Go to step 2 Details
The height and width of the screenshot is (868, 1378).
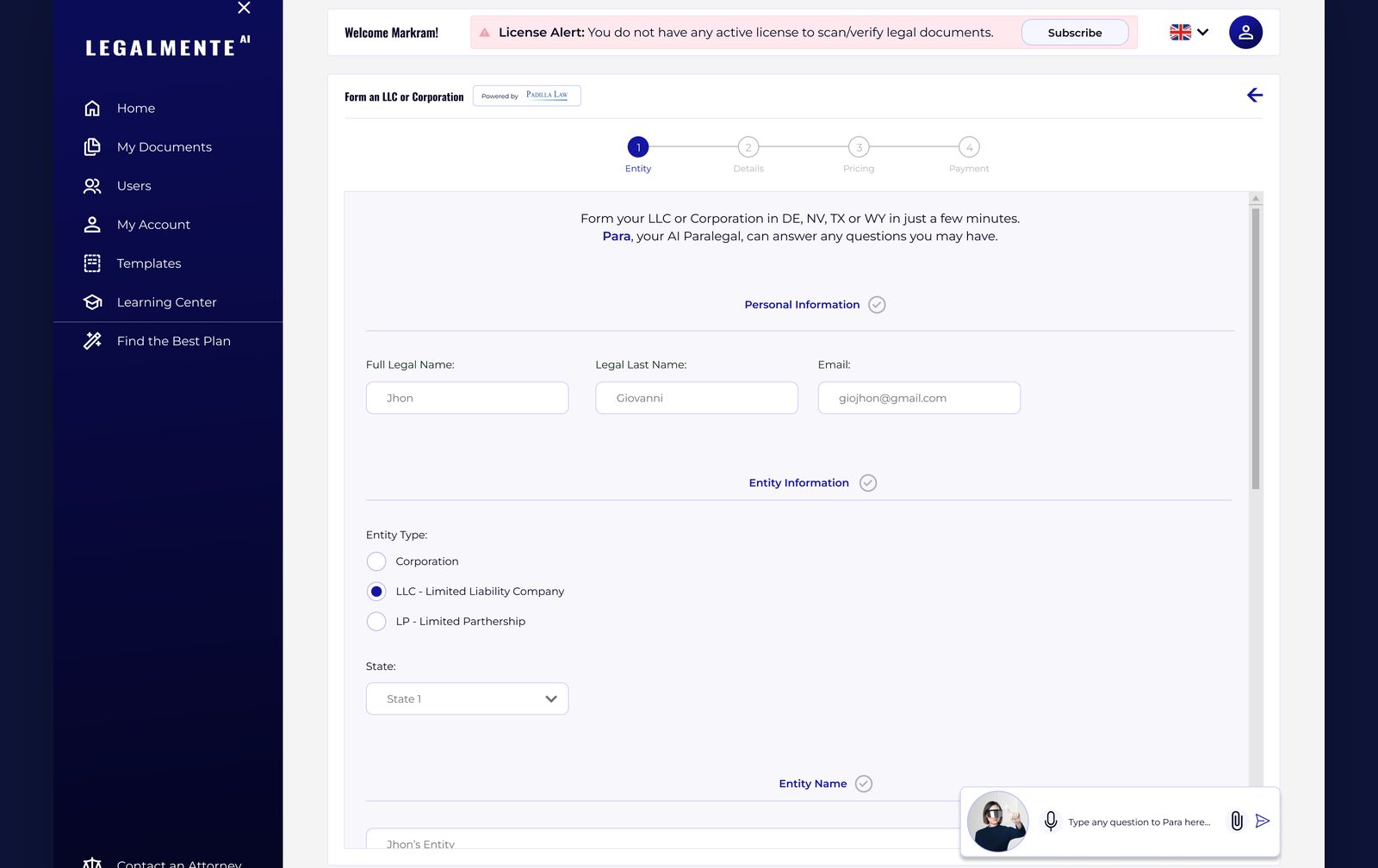coord(748,147)
